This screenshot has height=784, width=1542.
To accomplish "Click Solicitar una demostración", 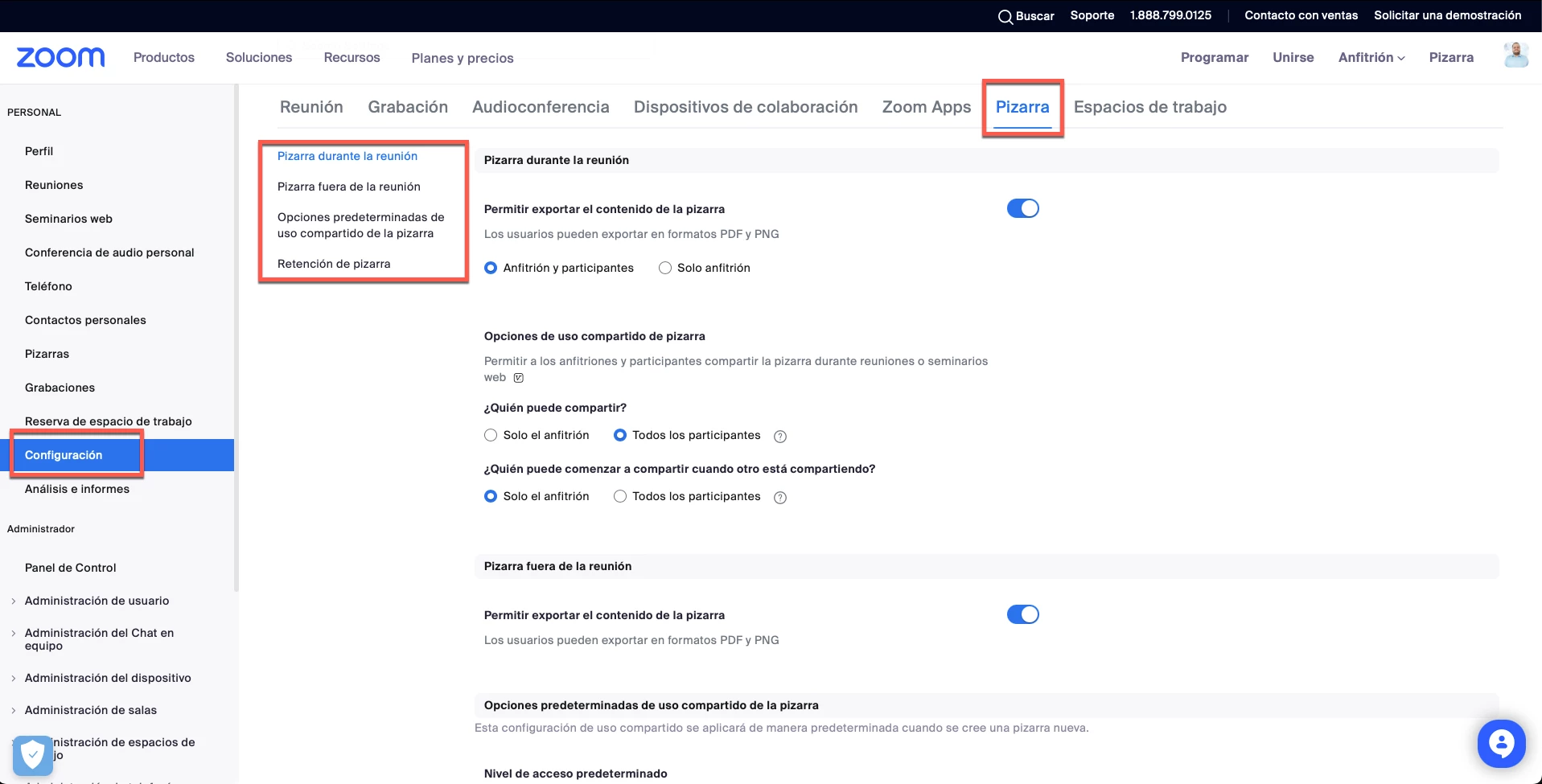I will (x=1448, y=15).
